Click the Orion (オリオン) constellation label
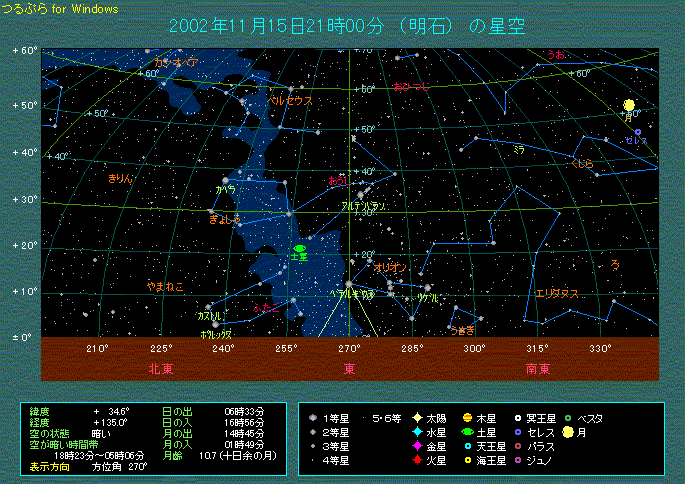 (389, 267)
